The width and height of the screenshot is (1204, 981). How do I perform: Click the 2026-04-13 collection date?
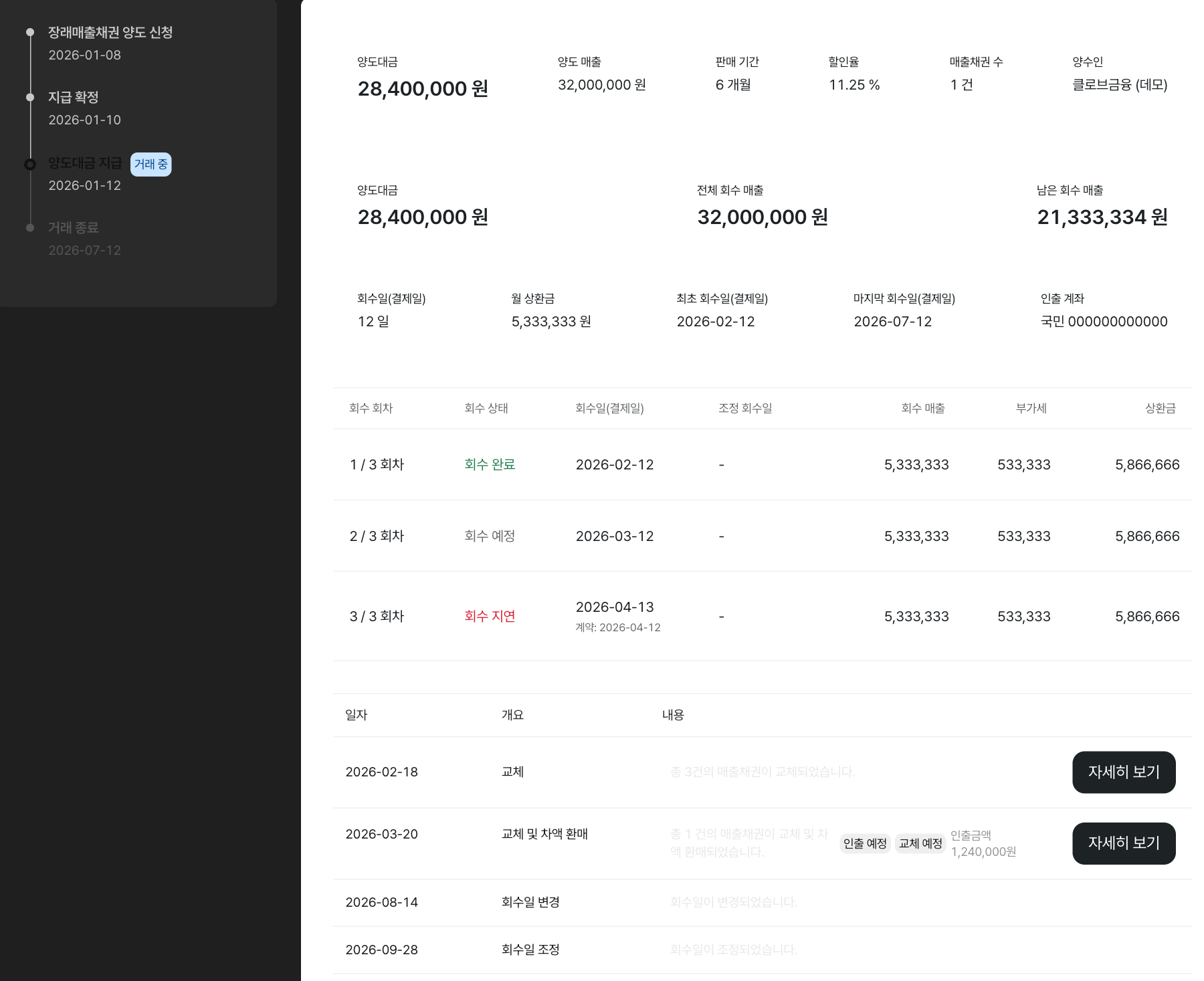pyautogui.click(x=615, y=607)
